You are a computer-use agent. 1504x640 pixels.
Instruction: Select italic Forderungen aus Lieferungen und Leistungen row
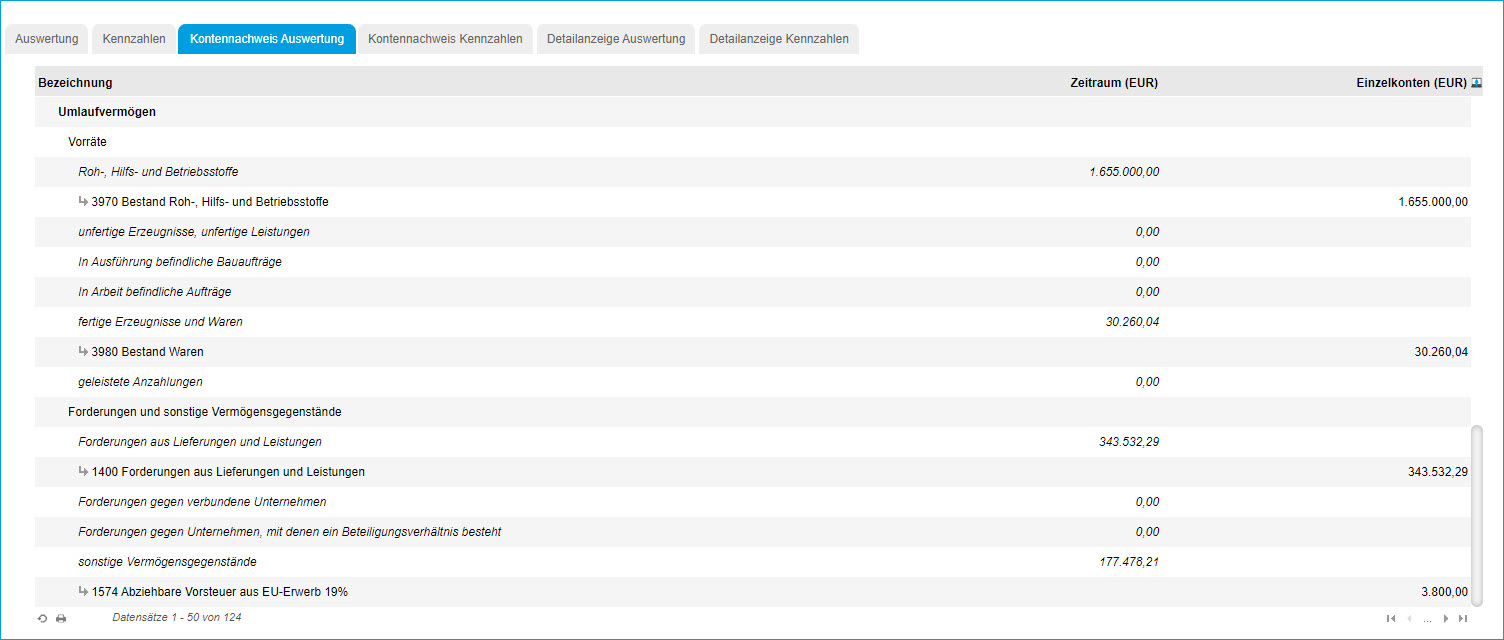pyautogui.click(x=753, y=442)
